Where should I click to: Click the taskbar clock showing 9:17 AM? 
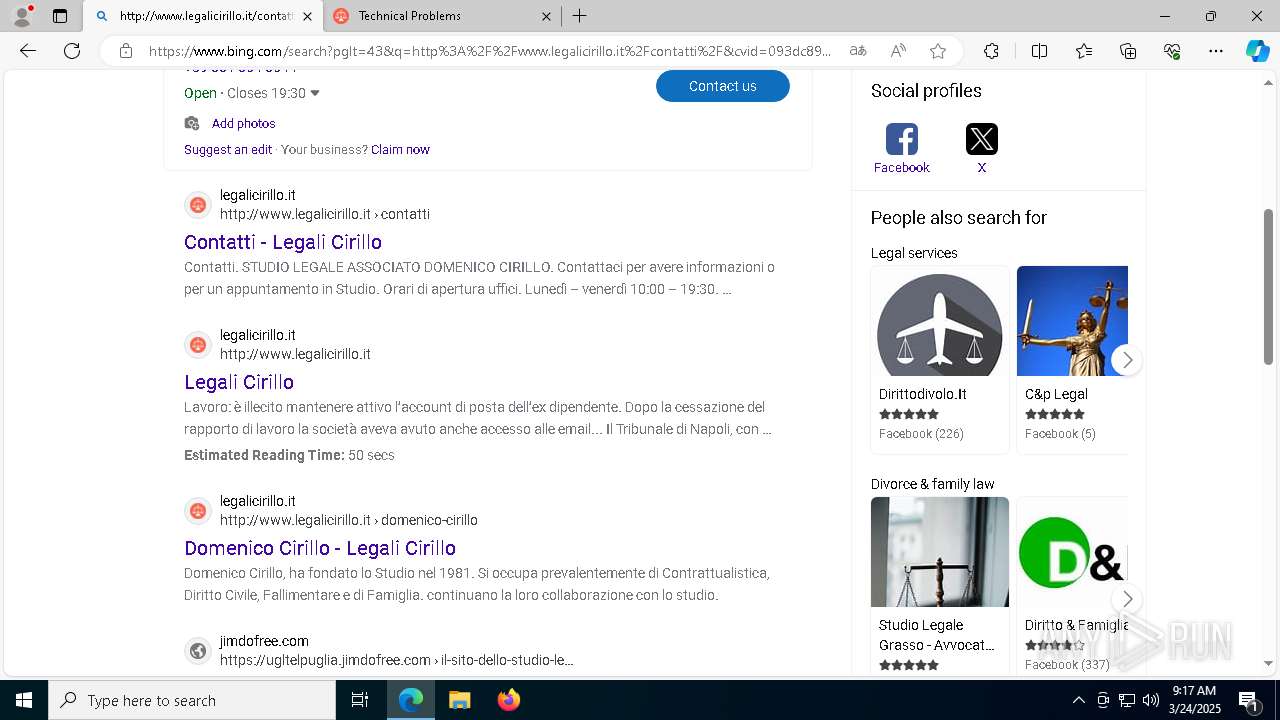tap(1193, 700)
